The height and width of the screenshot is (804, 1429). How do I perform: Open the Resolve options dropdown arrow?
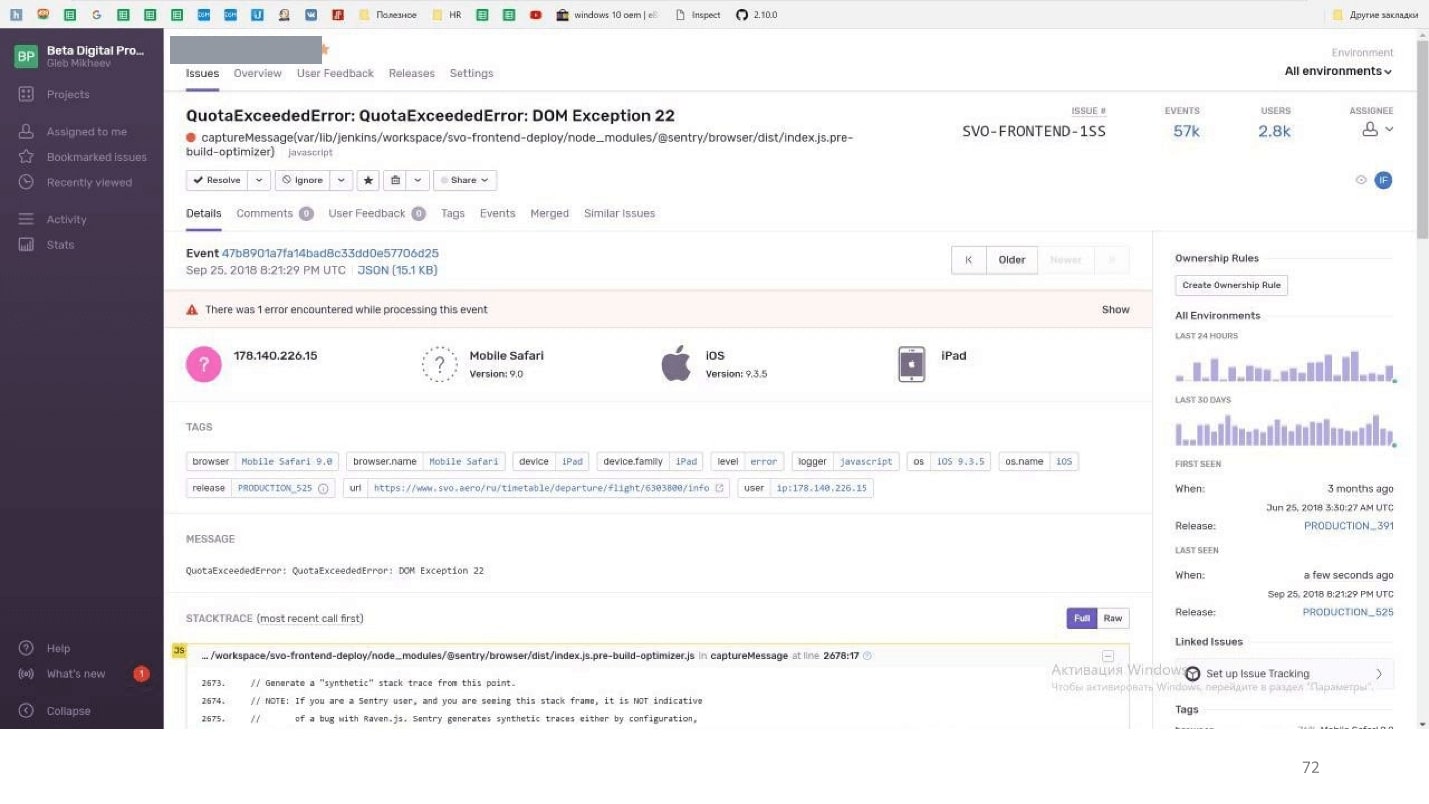259,180
